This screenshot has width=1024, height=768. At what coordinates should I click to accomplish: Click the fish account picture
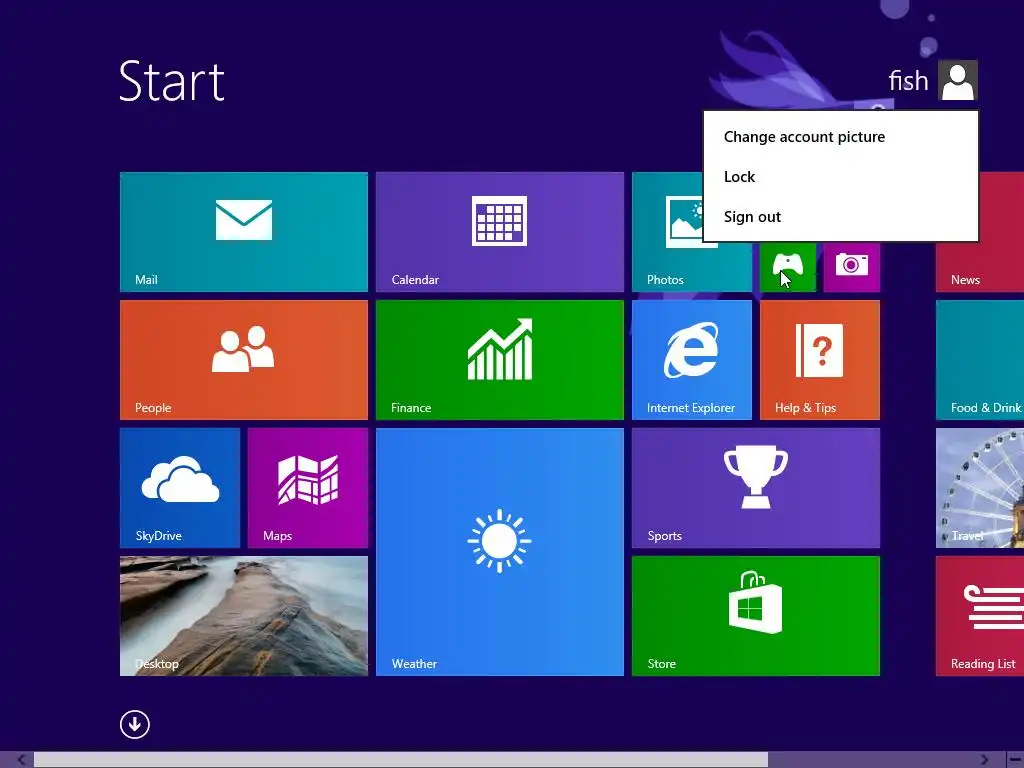tap(957, 80)
